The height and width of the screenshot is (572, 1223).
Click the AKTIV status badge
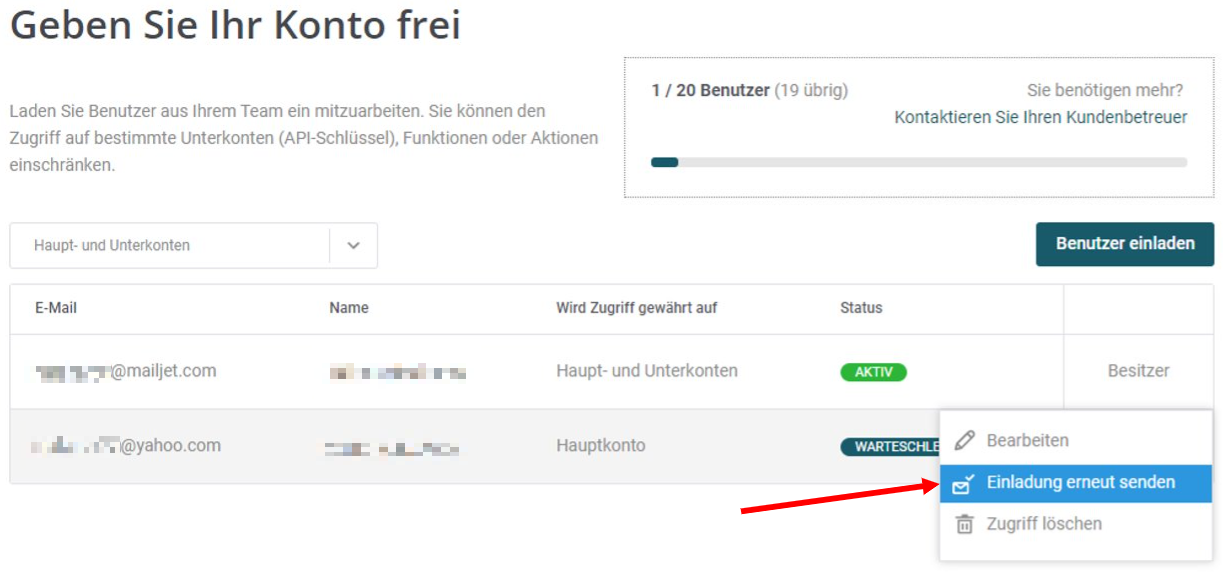pos(873,372)
